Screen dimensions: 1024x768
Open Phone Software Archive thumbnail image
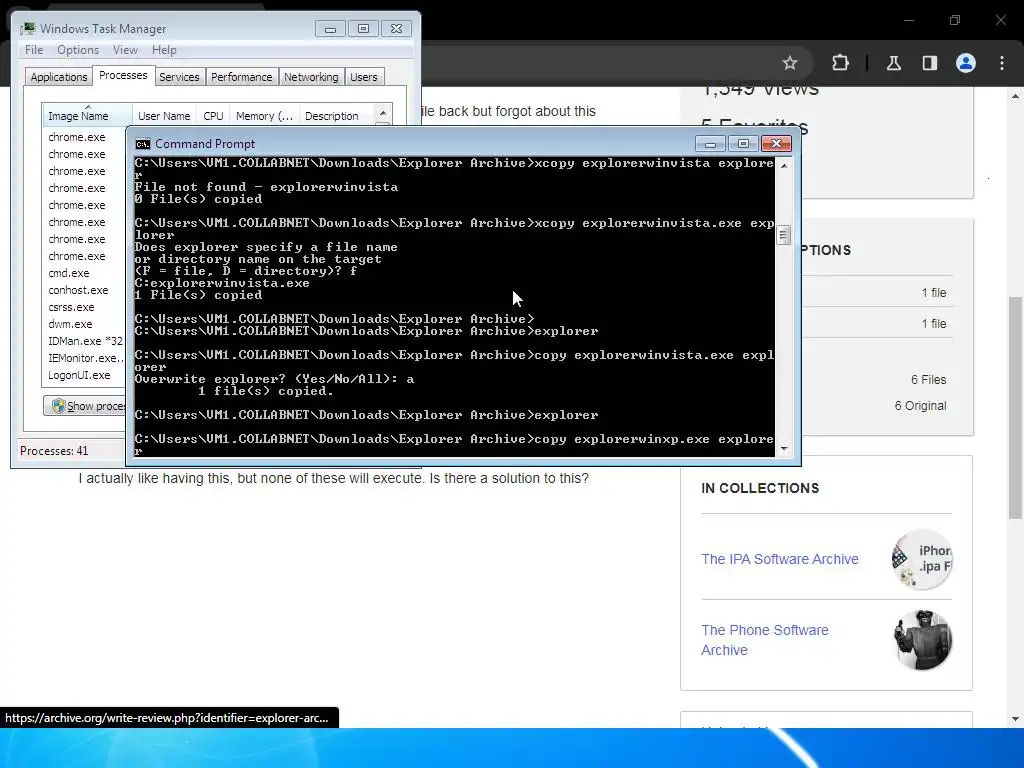(x=922, y=640)
